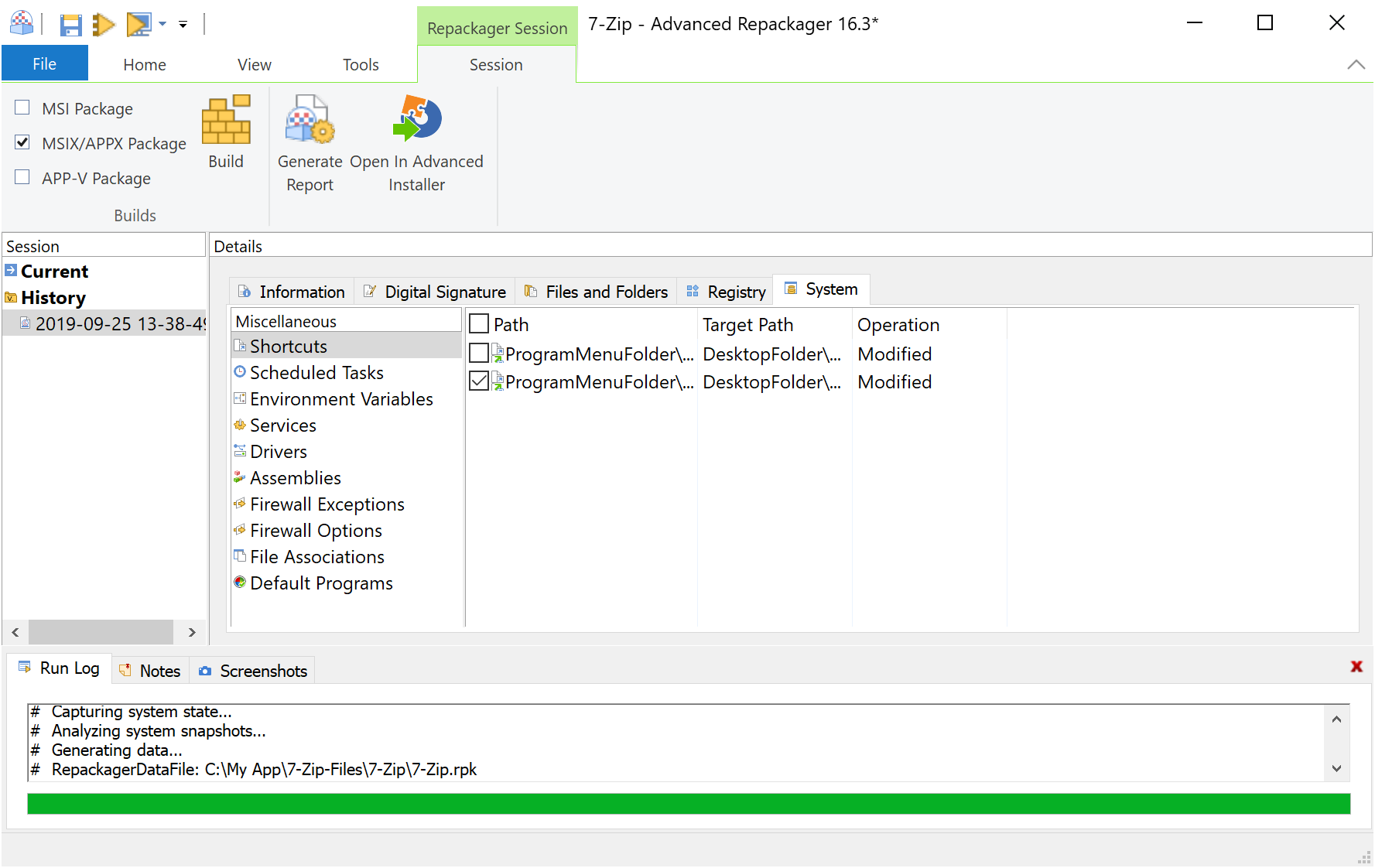Click the Build arrow icon in quick access toolbar
The image size is (1375, 868).
[103, 25]
